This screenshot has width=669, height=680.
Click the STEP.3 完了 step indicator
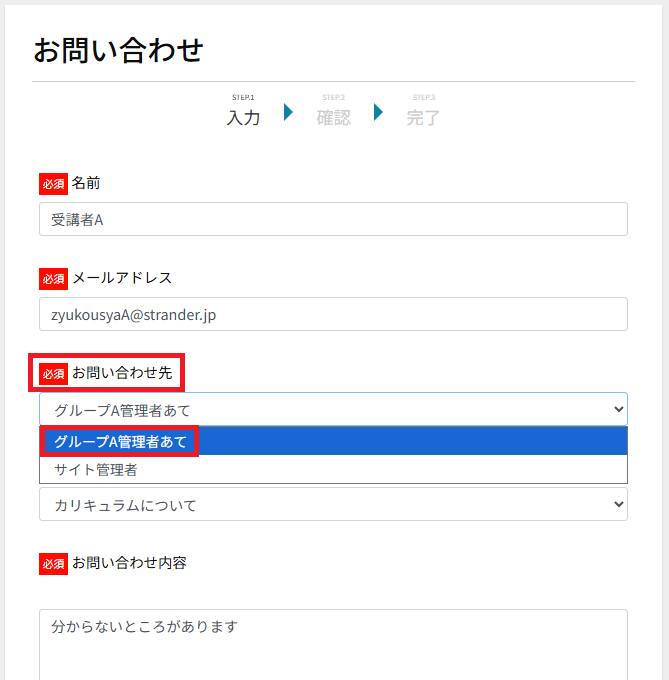pyautogui.click(x=423, y=112)
